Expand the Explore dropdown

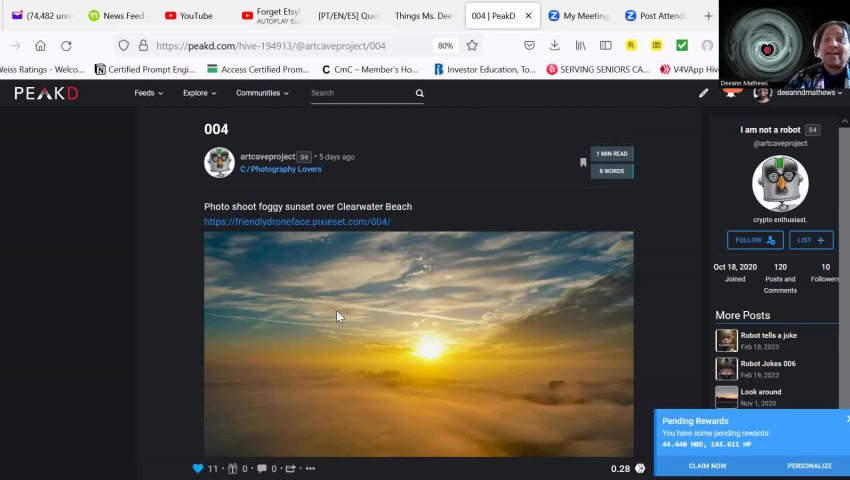(199, 93)
